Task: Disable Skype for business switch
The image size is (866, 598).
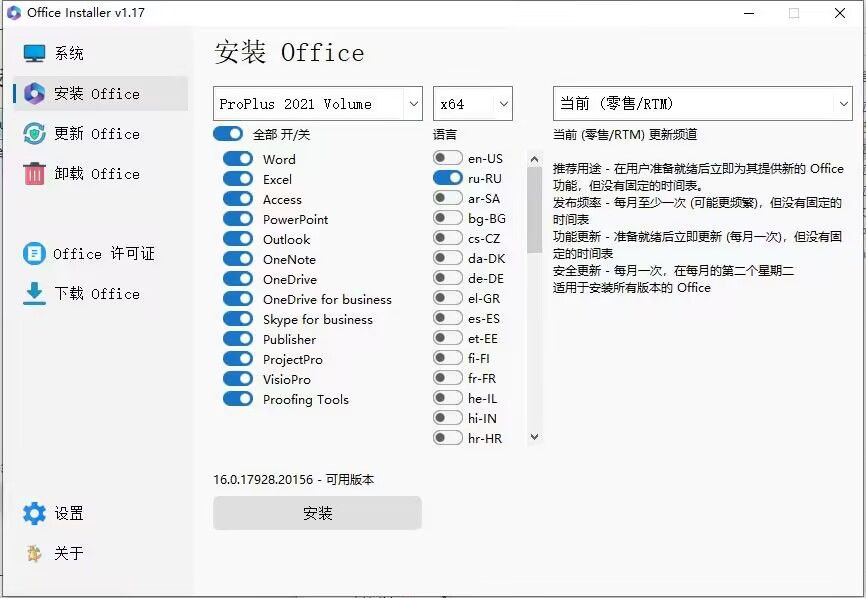Action: [x=238, y=319]
